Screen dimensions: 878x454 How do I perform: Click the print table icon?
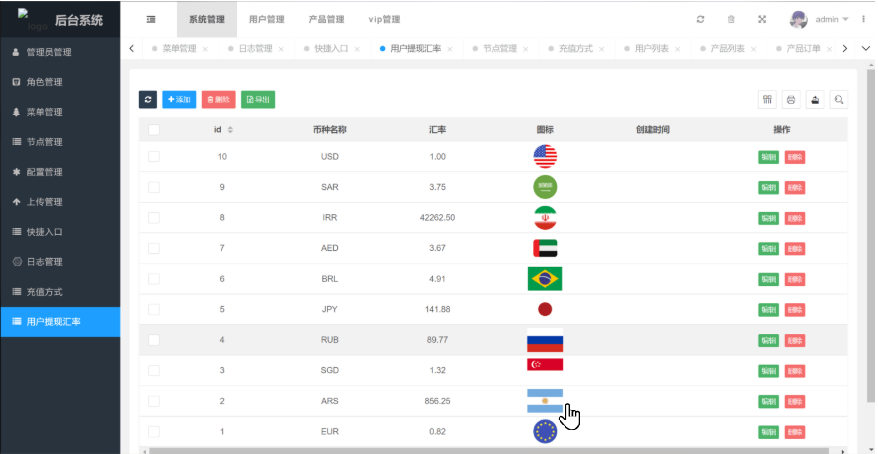point(791,100)
